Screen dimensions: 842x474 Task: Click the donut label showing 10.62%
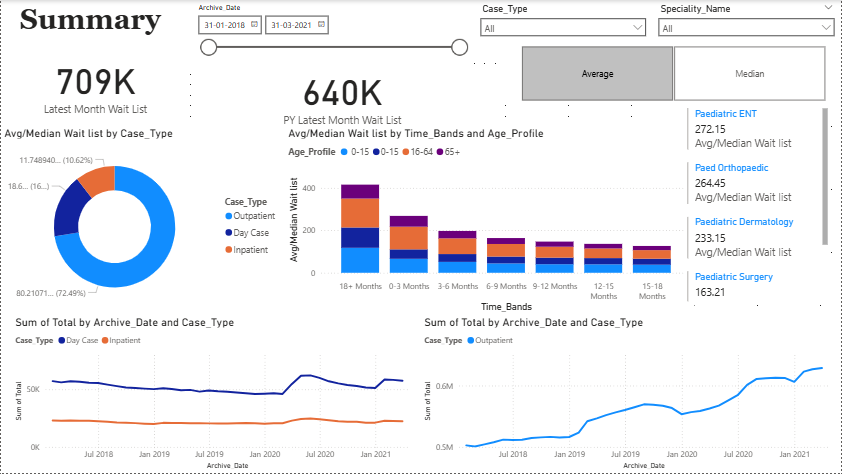[56, 160]
